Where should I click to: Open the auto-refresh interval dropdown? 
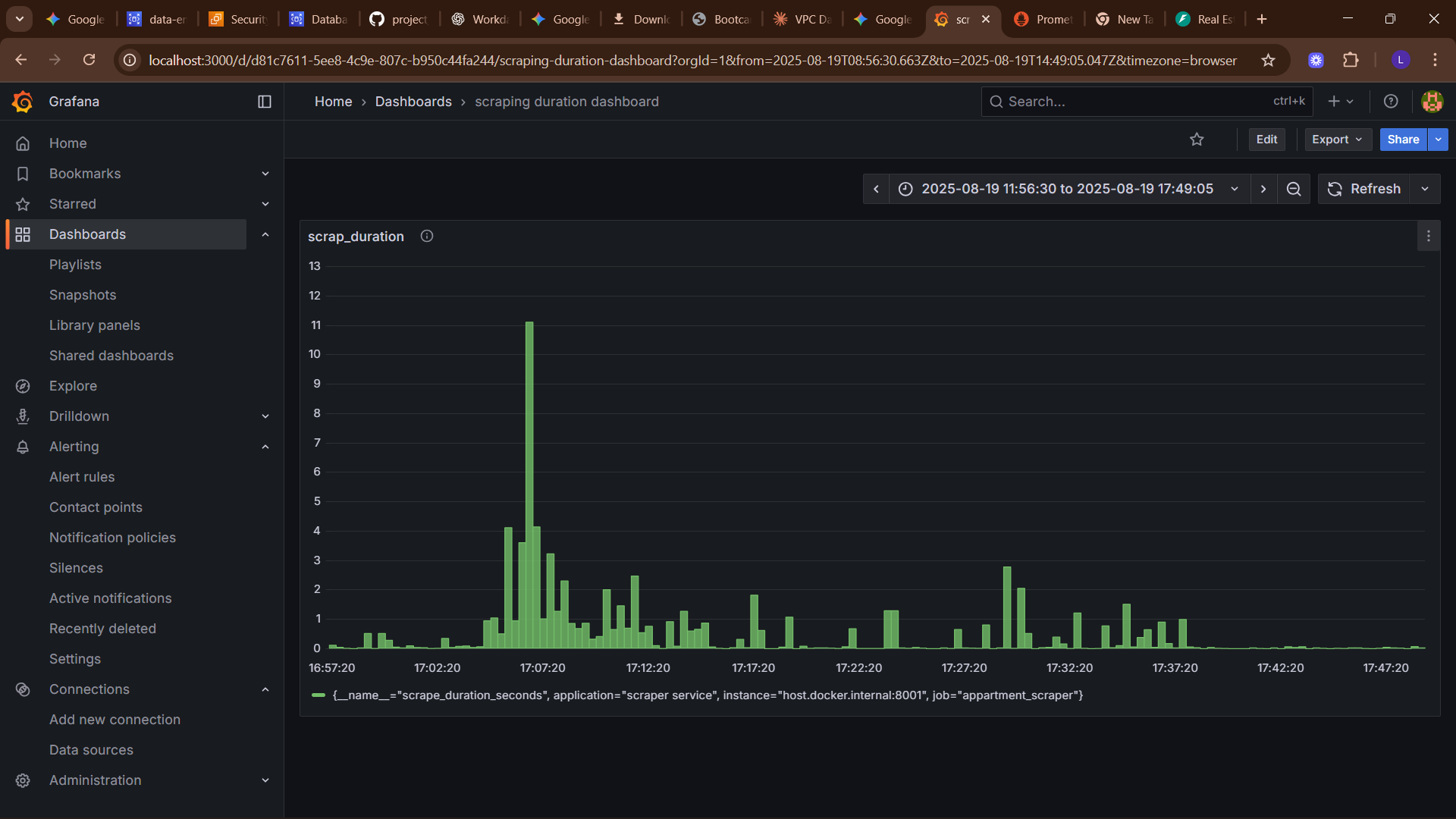point(1425,189)
